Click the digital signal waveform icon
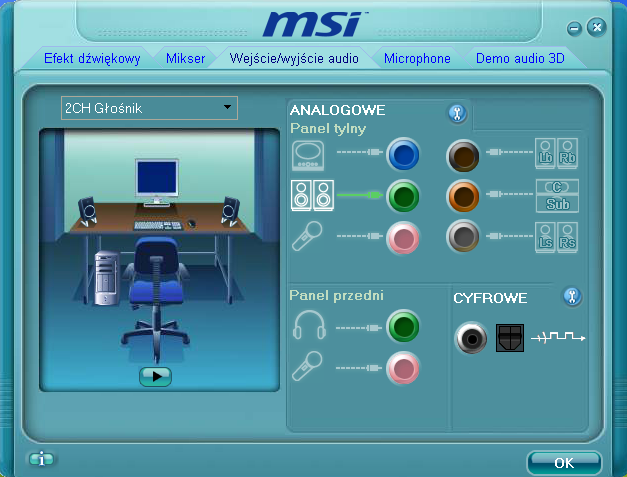Screen dimensions: 627x477 click(558, 337)
